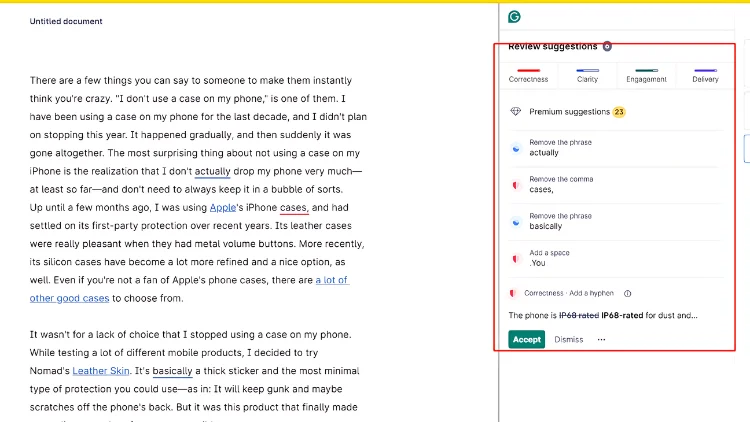The width and height of the screenshot is (750, 422).
Task: Click the red shield icon next to Correctness · Add a hyphen
Action: pyautogui.click(x=513, y=293)
